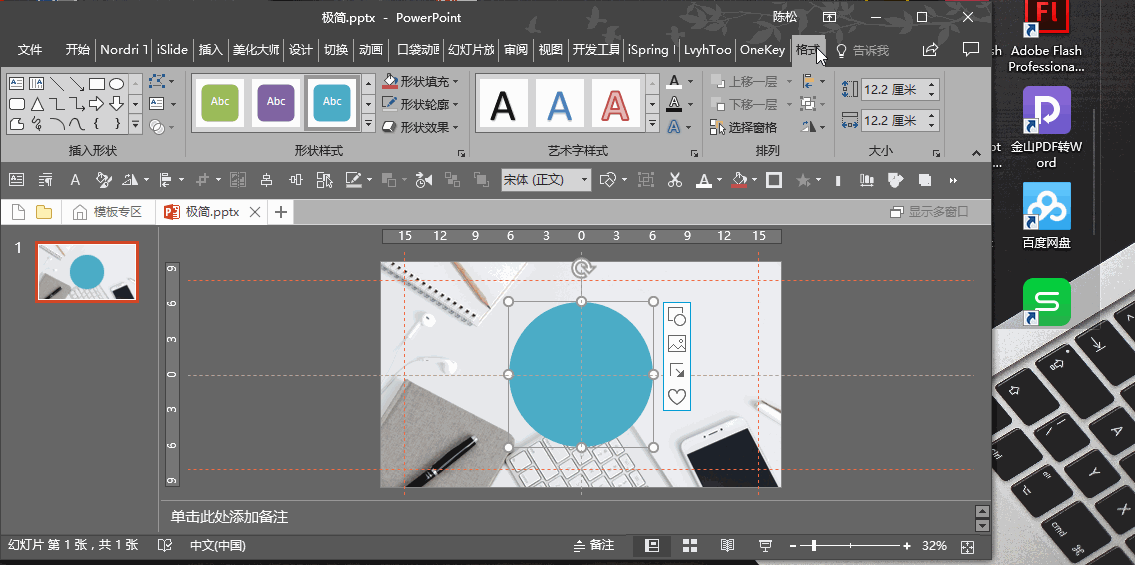This screenshot has width=1135, height=565.
Task: Switch to the 插入 tab
Action: pos(211,50)
